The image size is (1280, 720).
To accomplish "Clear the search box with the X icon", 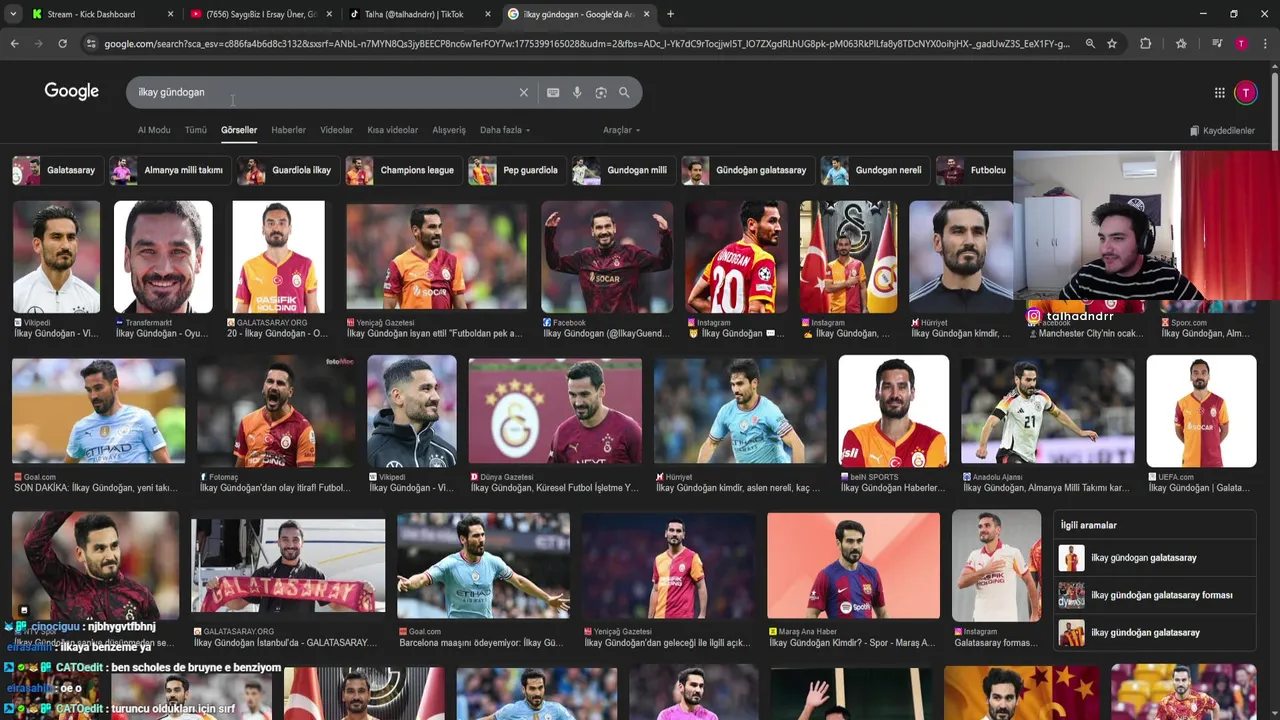I will [x=523, y=92].
